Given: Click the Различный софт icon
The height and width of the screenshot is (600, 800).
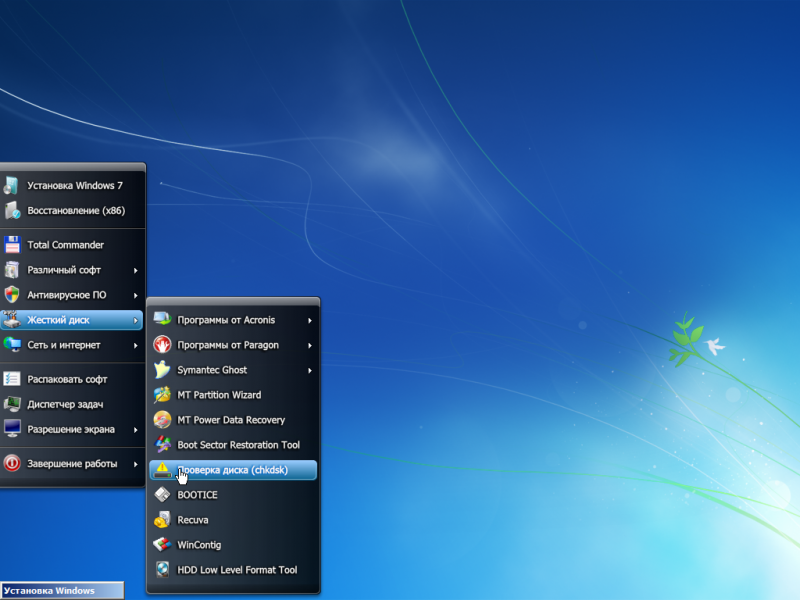Looking at the screenshot, I should click(11, 270).
